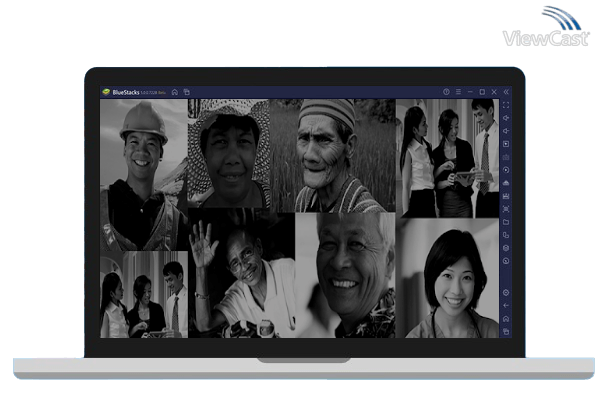602x414 pixels.
Task: Take a screenshot with the sidebar icon
Action: [x=506, y=209]
